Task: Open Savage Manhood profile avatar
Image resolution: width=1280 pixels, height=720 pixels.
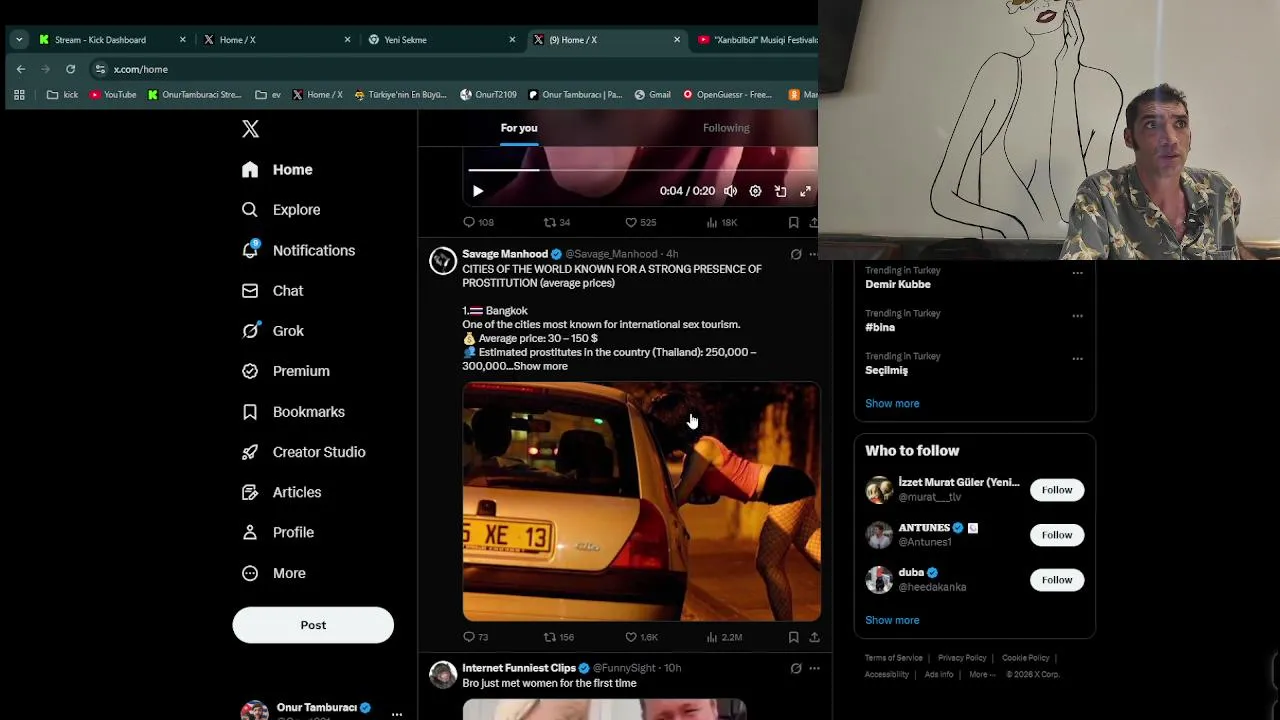Action: click(443, 261)
